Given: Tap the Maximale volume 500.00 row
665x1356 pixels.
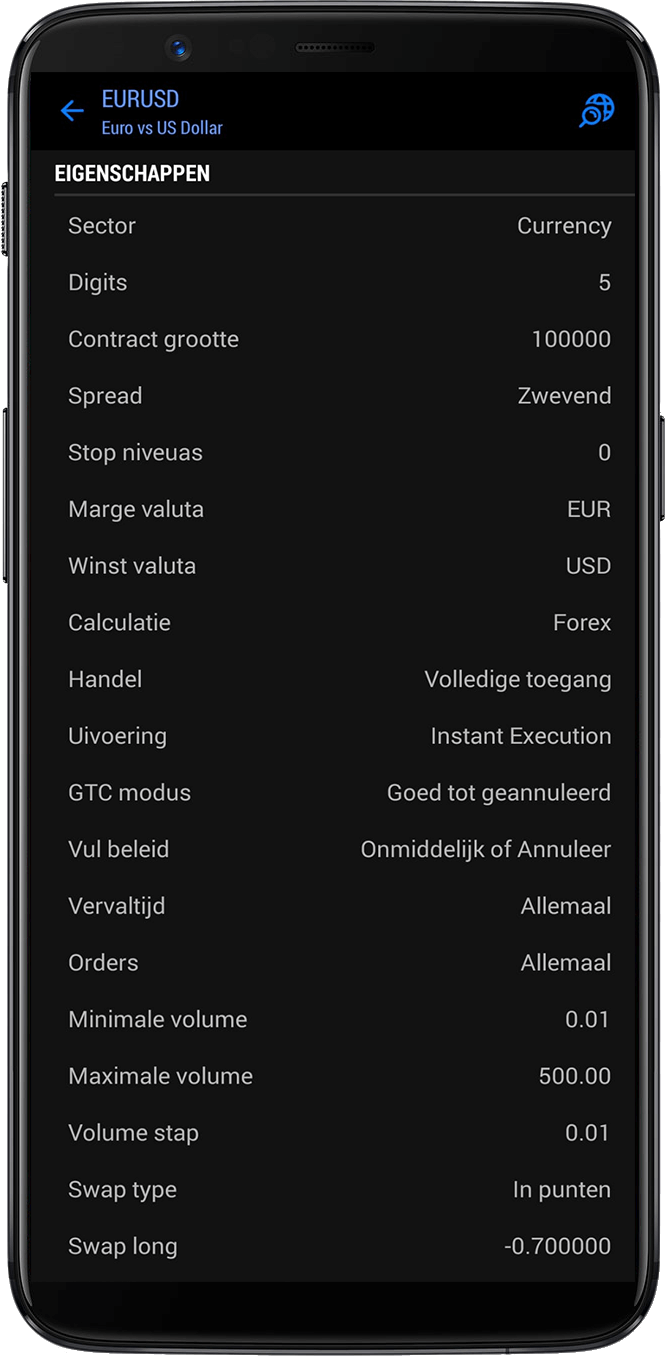Looking at the screenshot, I should click(x=332, y=1076).
